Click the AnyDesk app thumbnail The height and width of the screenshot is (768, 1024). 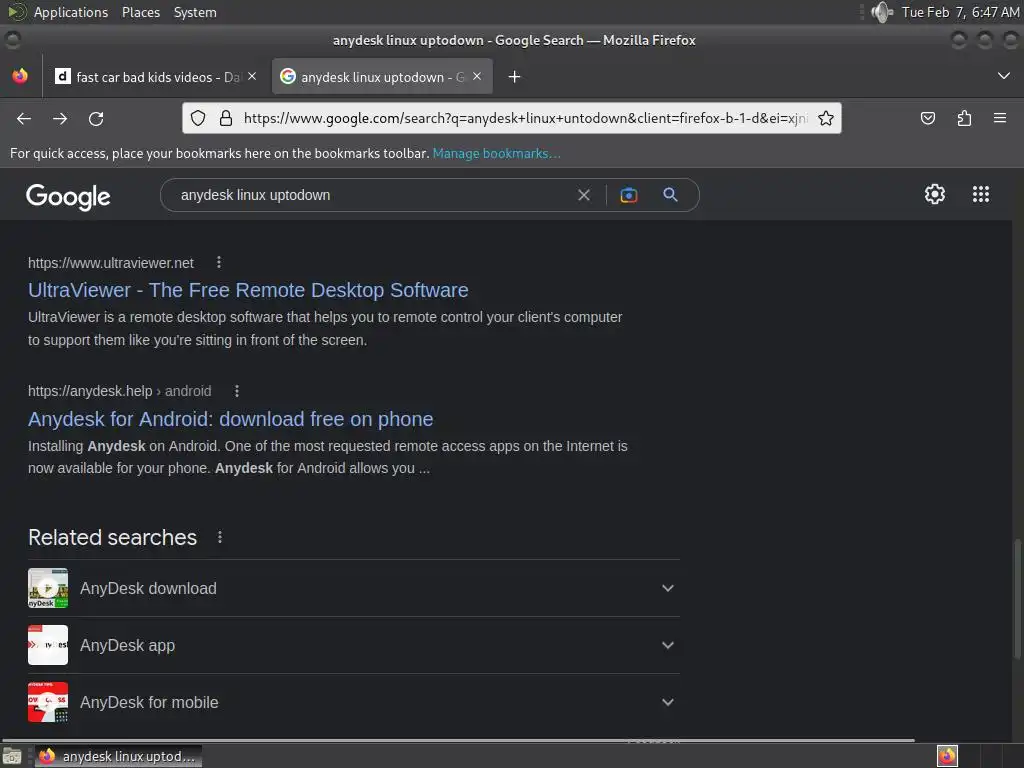point(48,645)
